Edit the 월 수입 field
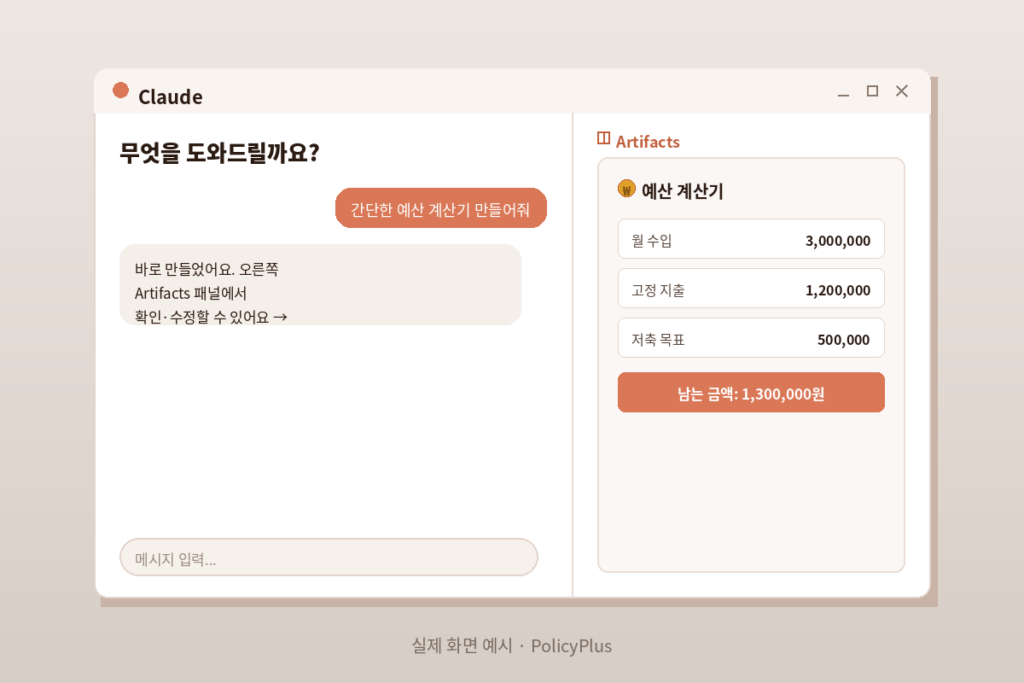The width and height of the screenshot is (1024, 683). (x=751, y=239)
